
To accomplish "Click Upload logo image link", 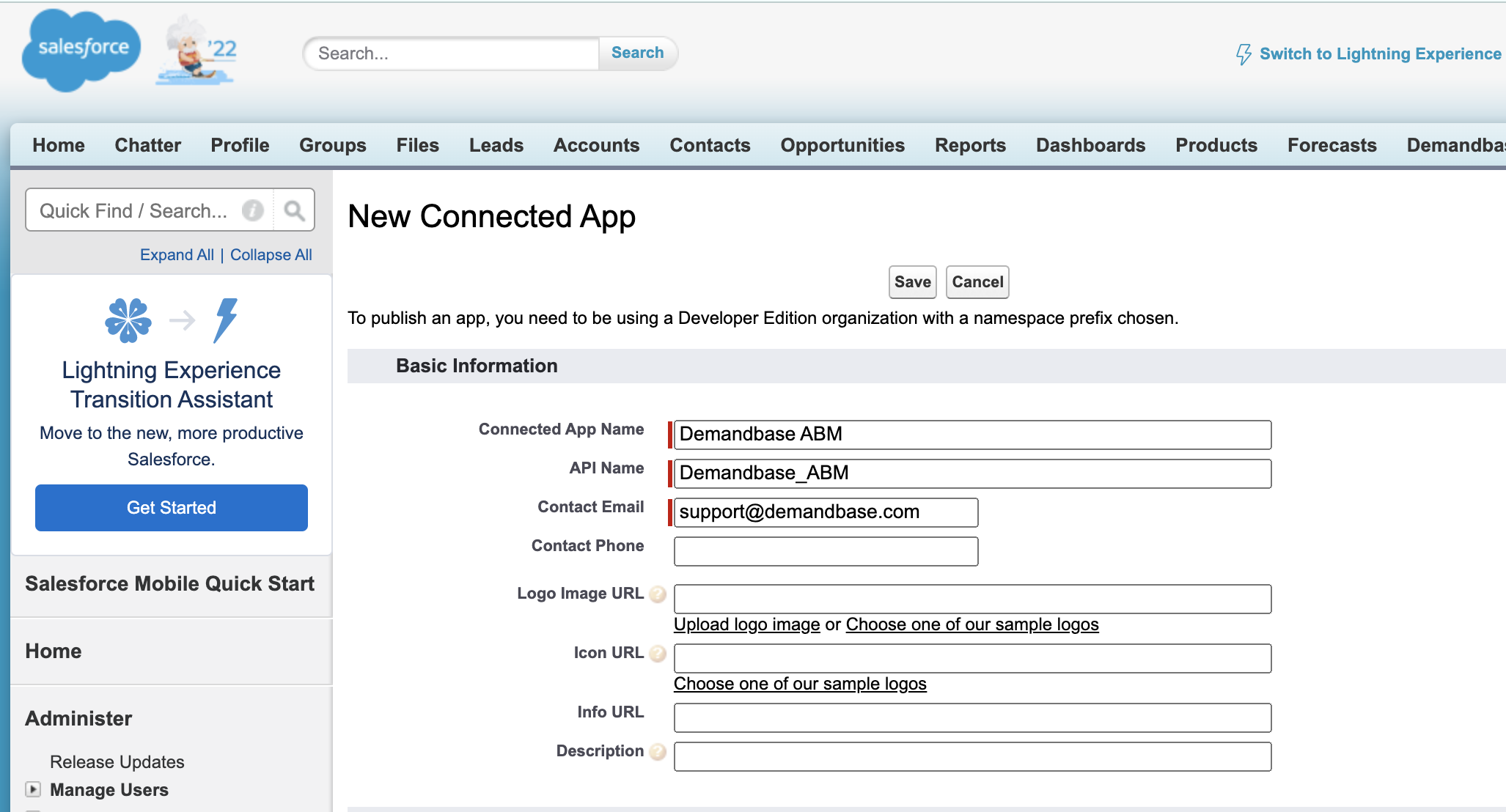I will pos(746,624).
